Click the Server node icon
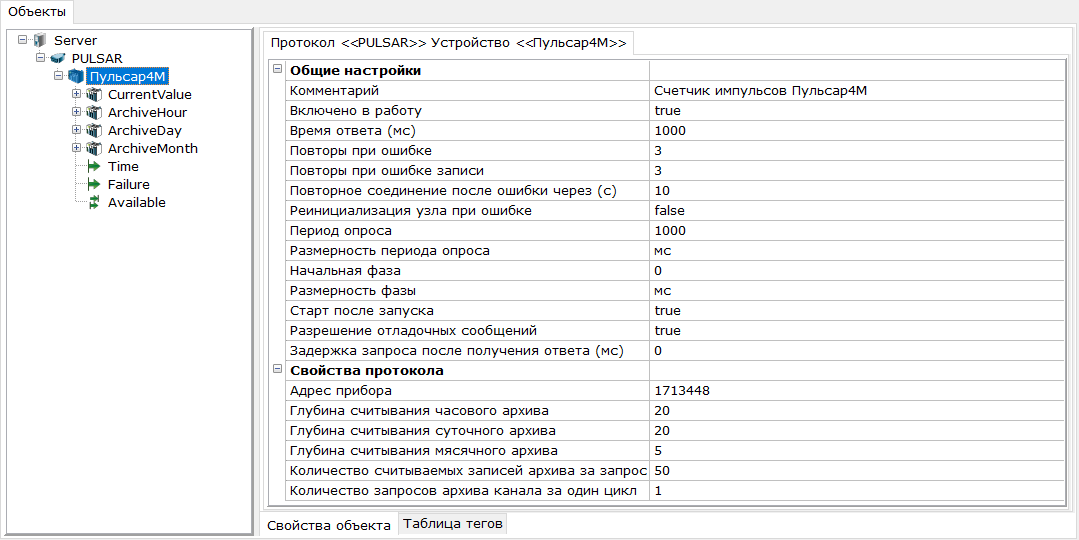 [x=41, y=41]
